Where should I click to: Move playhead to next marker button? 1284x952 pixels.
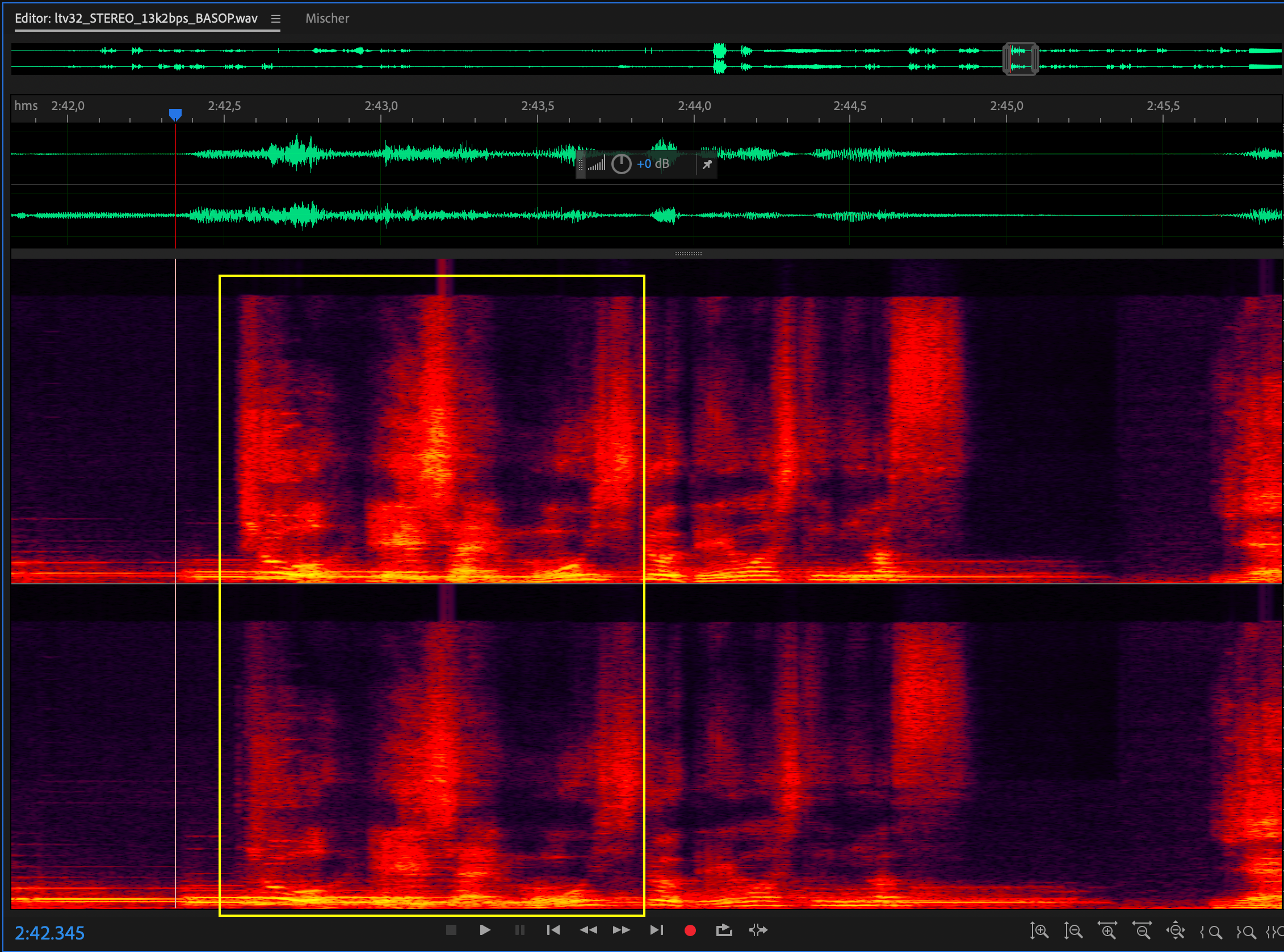(x=656, y=929)
